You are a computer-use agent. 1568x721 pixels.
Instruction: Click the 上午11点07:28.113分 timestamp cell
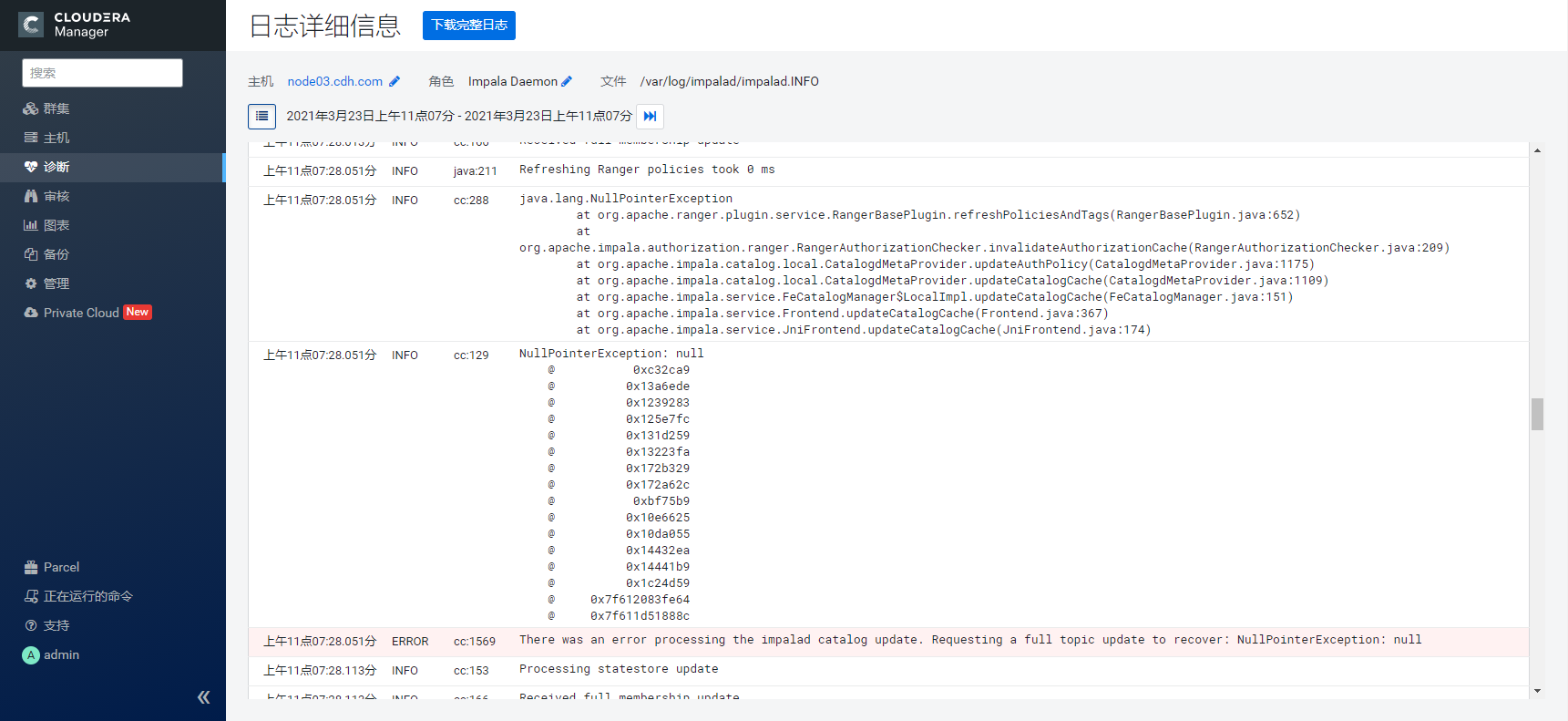click(320, 671)
